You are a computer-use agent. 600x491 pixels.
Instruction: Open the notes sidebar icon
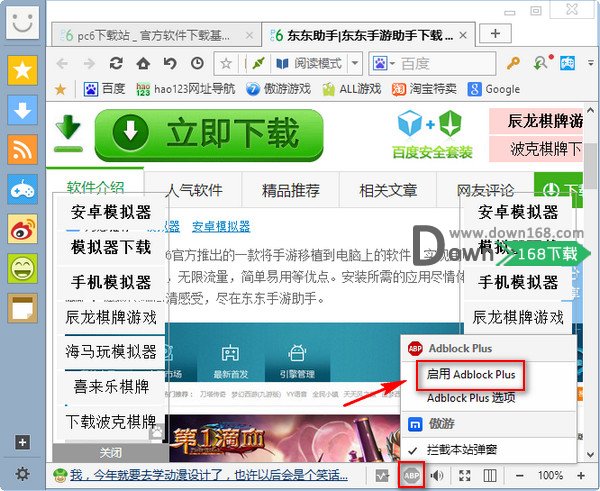22,308
